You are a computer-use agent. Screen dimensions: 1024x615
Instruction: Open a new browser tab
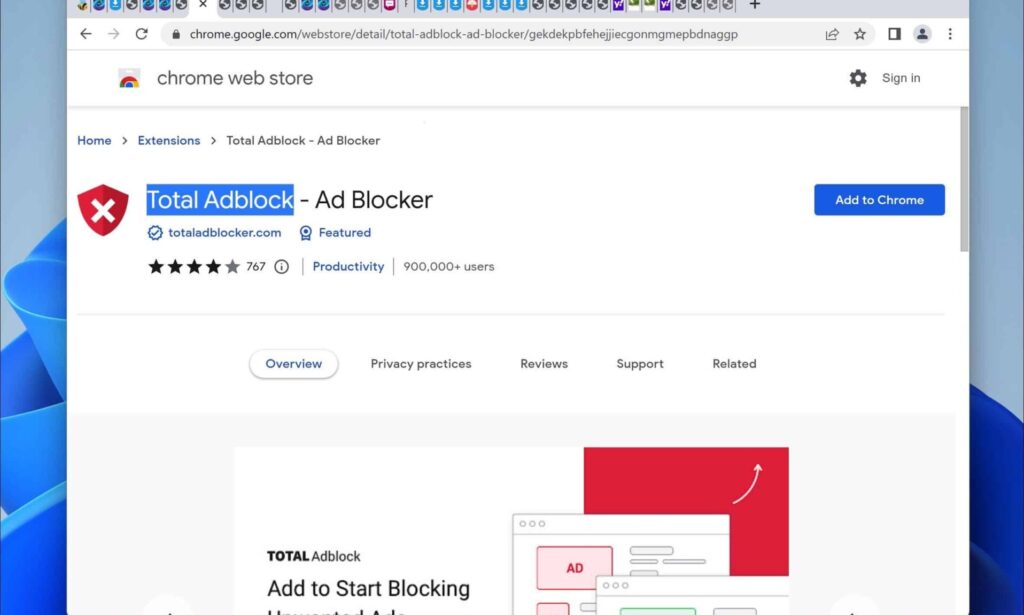click(754, 5)
